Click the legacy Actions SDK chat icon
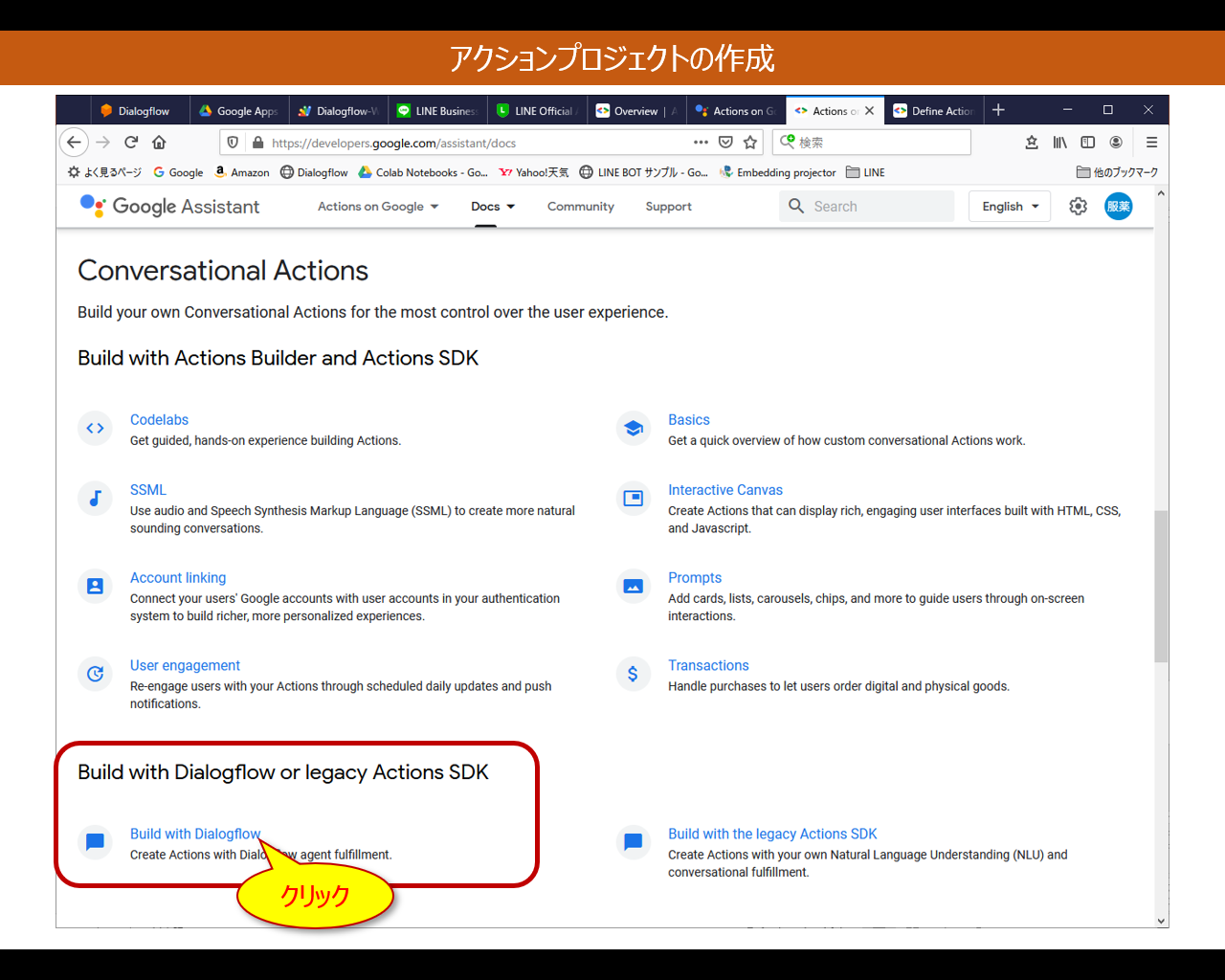Screen dimensions: 1225x980 [633, 842]
